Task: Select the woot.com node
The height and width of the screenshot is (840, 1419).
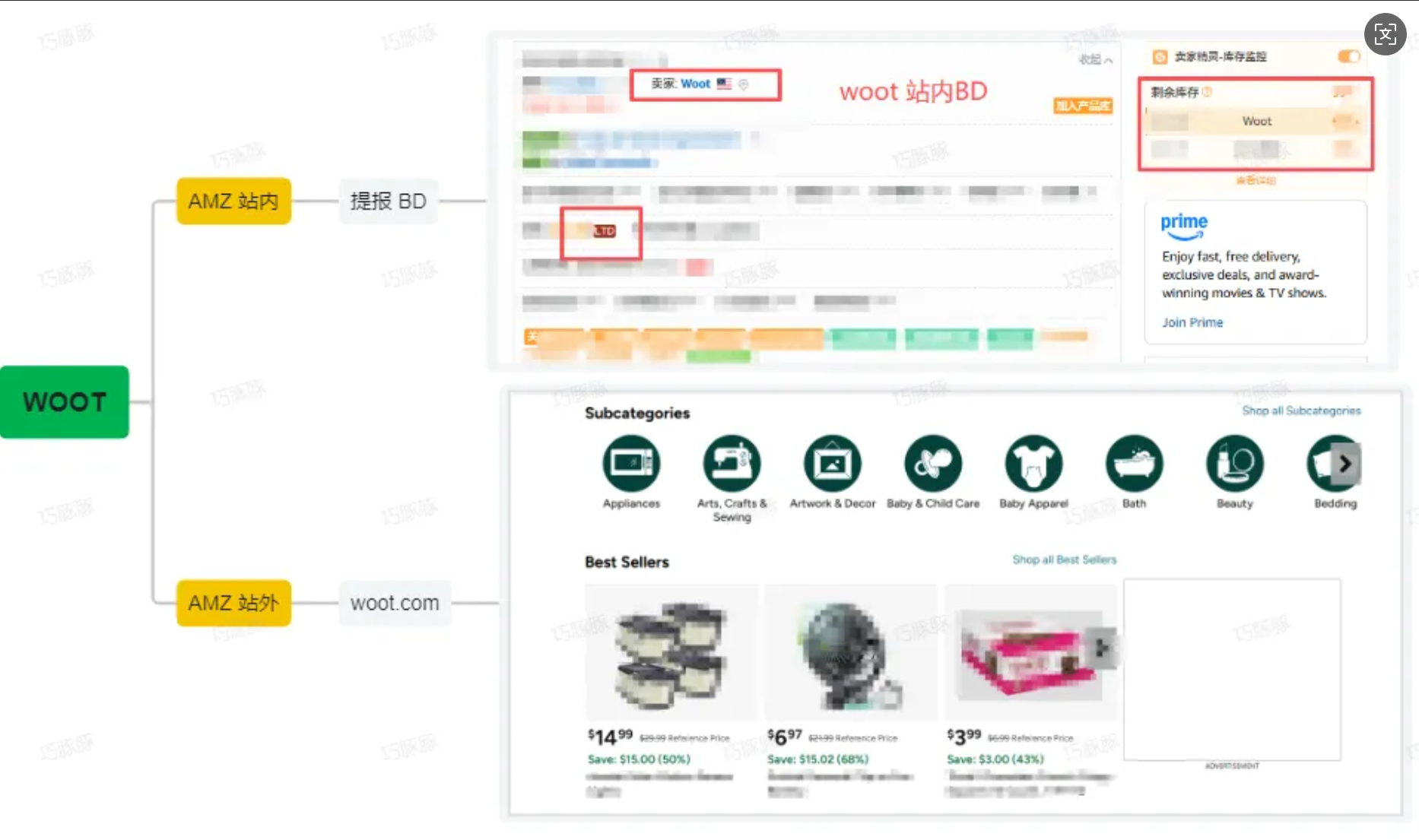Action: coord(395,603)
